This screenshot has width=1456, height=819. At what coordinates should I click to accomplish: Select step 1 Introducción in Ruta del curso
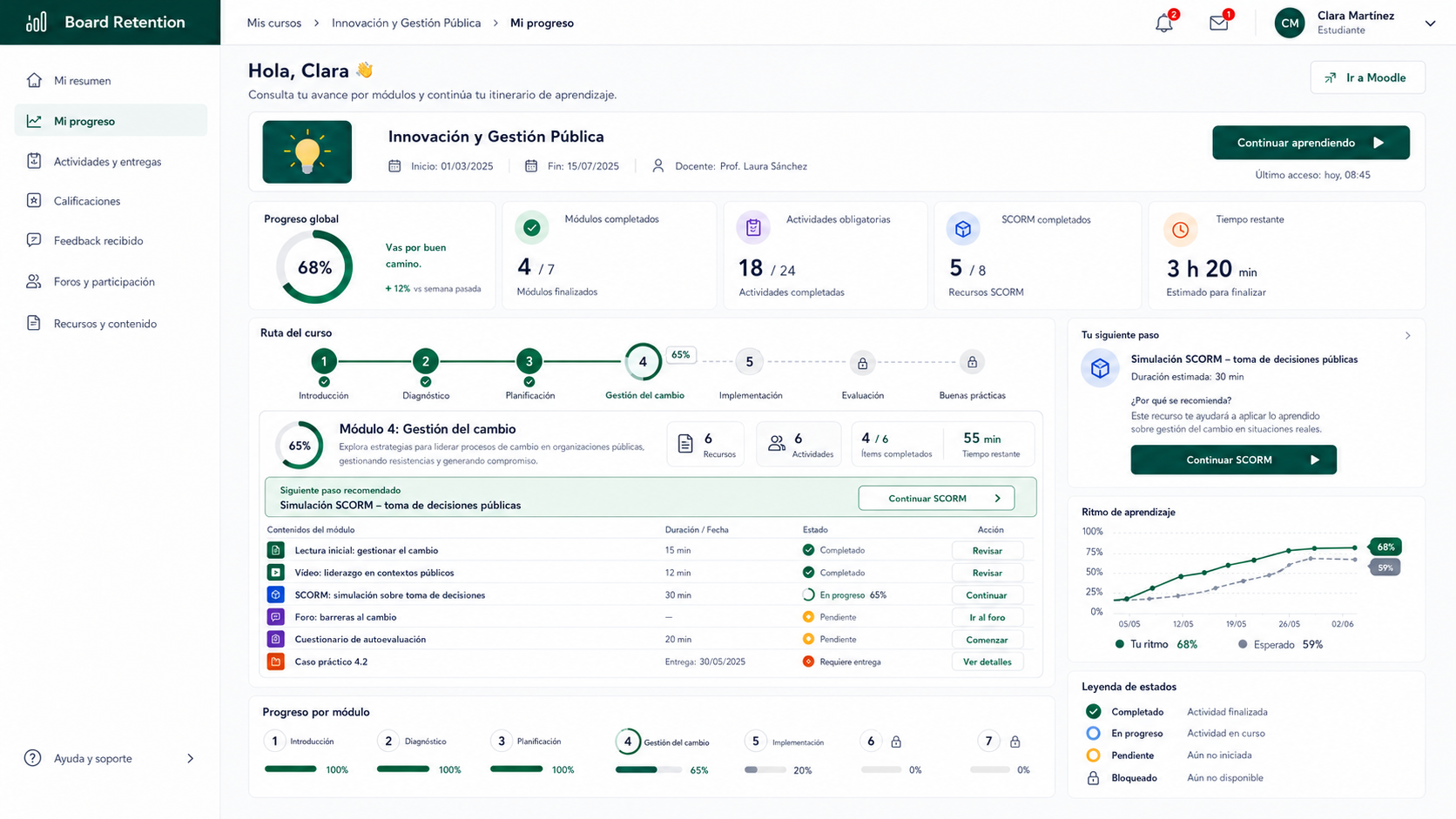(324, 361)
